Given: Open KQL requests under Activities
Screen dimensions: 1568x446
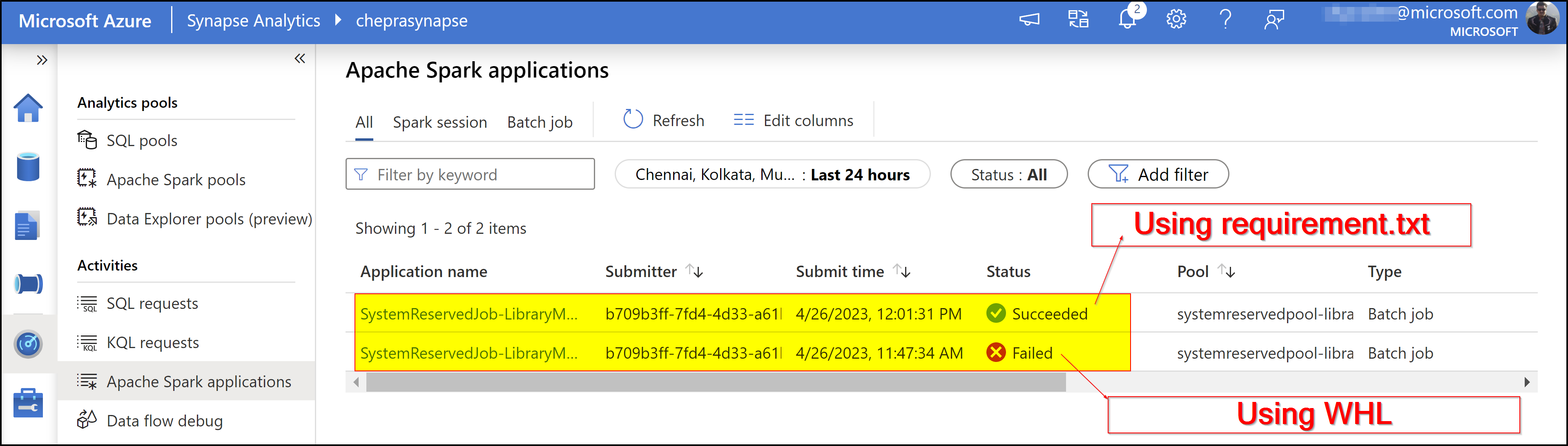Looking at the screenshot, I should (153, 343).
